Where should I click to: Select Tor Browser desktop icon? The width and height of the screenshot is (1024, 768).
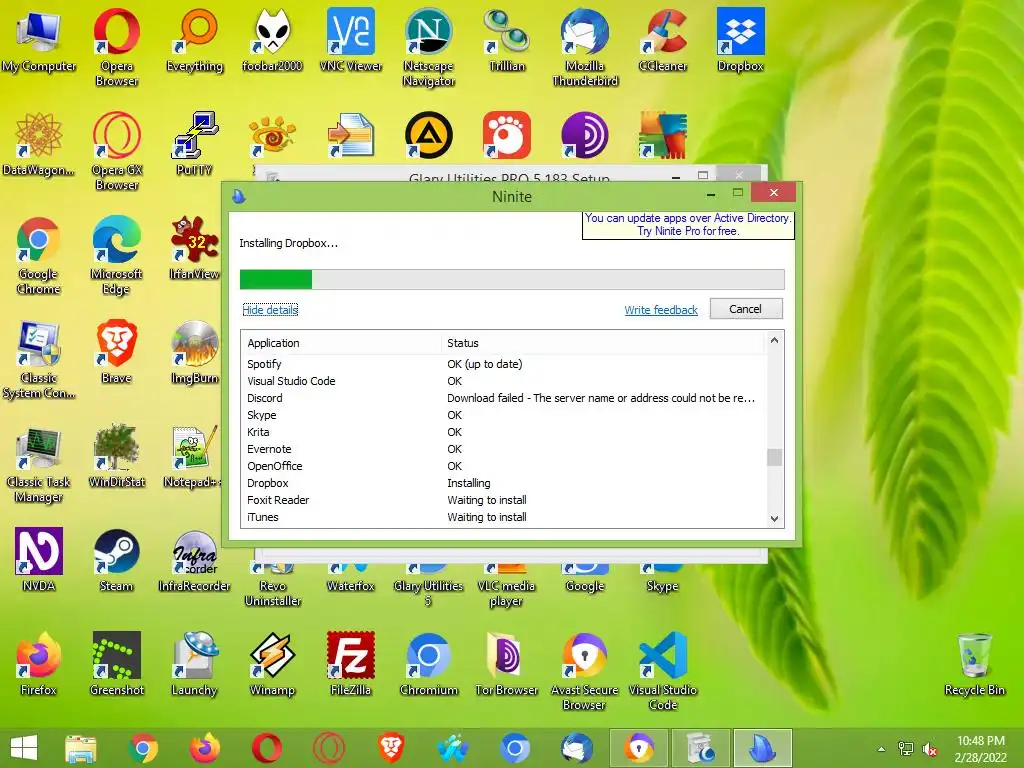[x=507, y=664]
